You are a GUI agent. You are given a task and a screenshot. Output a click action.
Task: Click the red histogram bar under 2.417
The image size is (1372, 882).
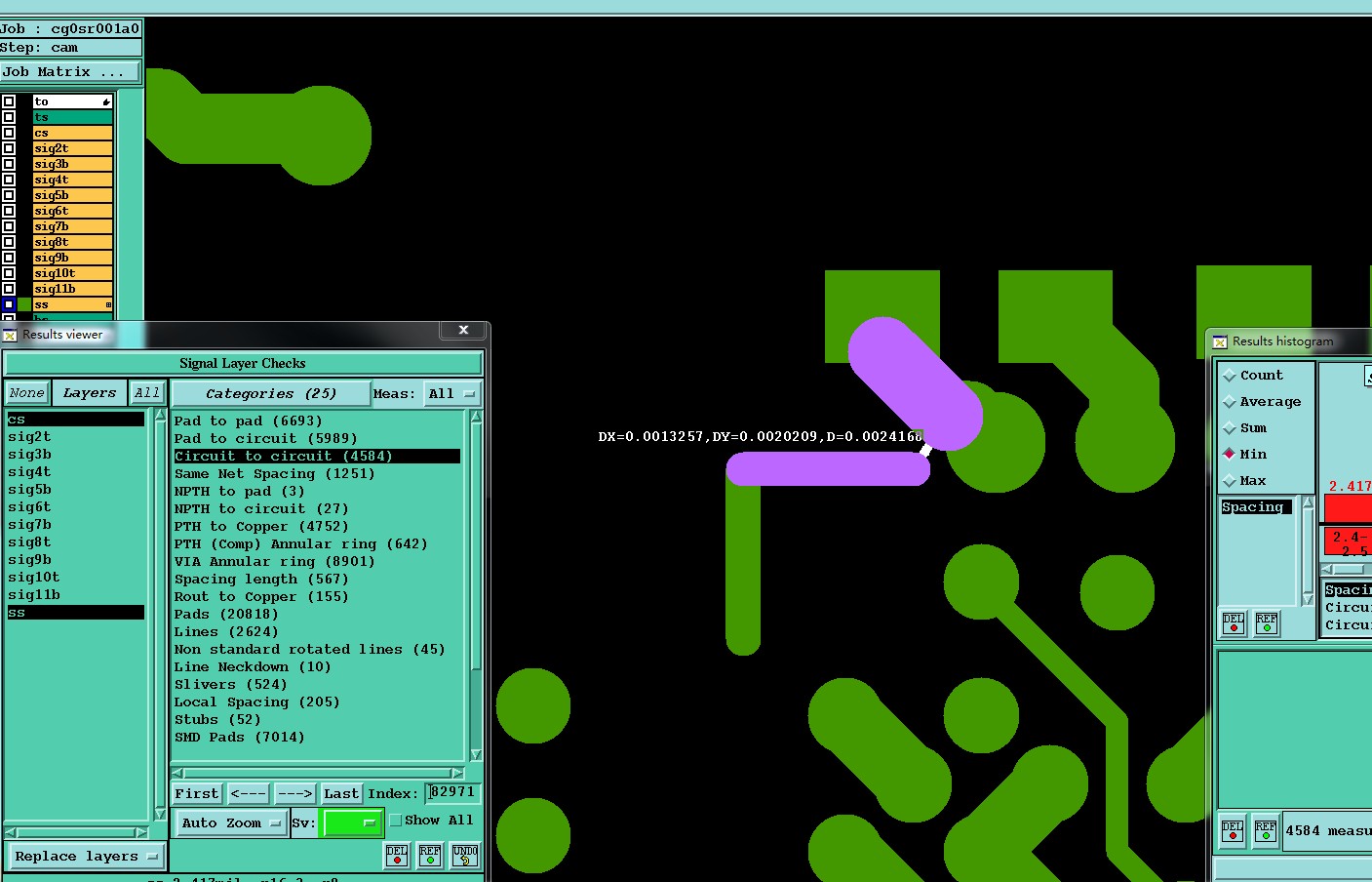(1349, 508)
